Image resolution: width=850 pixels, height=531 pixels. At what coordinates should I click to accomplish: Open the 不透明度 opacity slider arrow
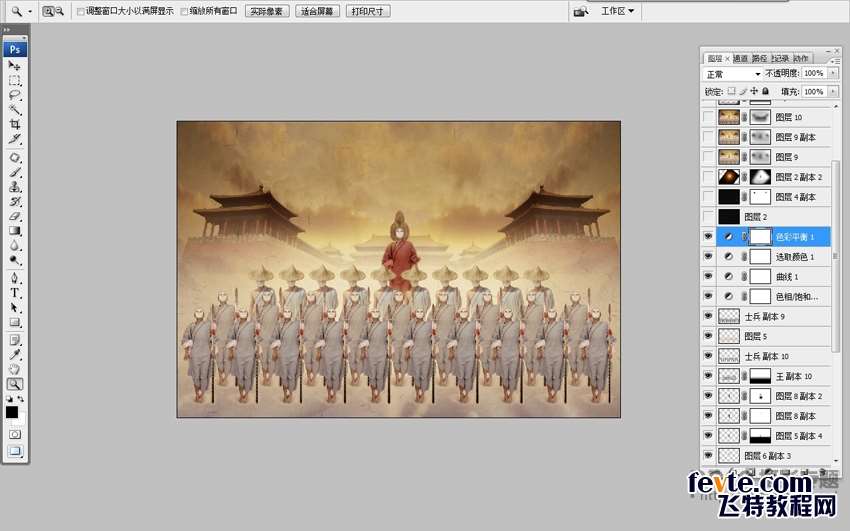point(833,73)
